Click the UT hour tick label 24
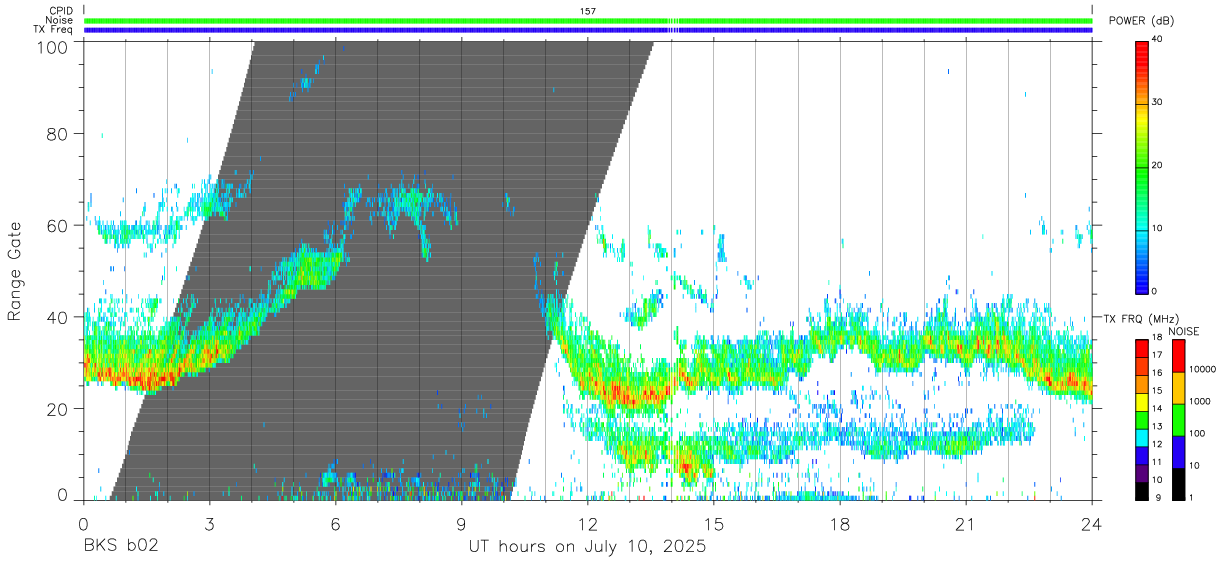Viewport: 1228px width, 567px height. point(1092,524)
